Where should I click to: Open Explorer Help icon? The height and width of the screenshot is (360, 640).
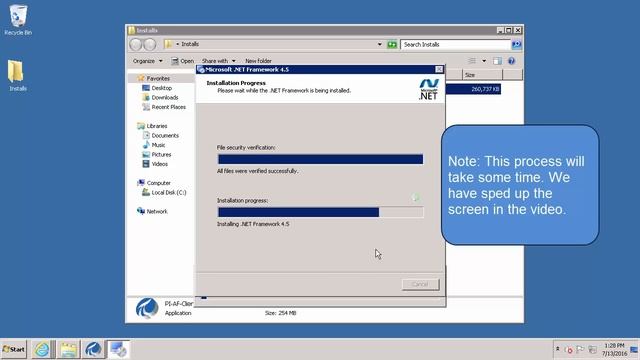coord(511,61)
